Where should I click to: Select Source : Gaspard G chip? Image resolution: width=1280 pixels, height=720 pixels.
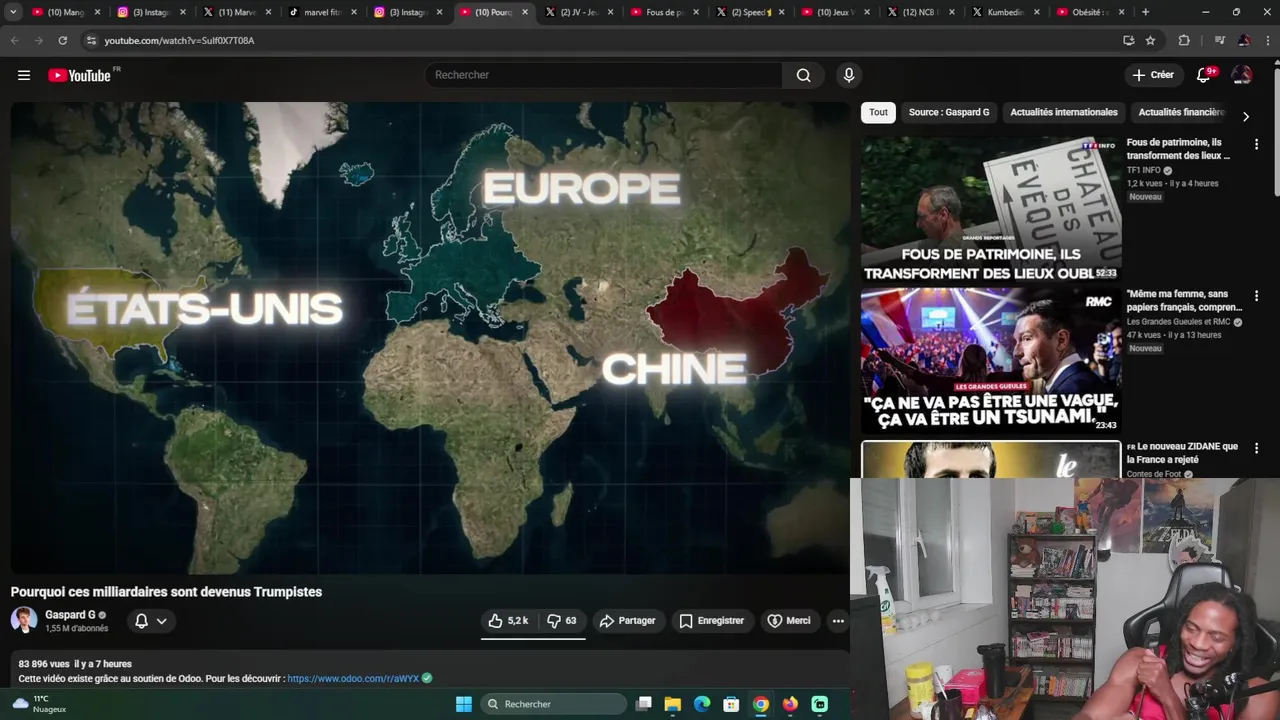(949, 112)
